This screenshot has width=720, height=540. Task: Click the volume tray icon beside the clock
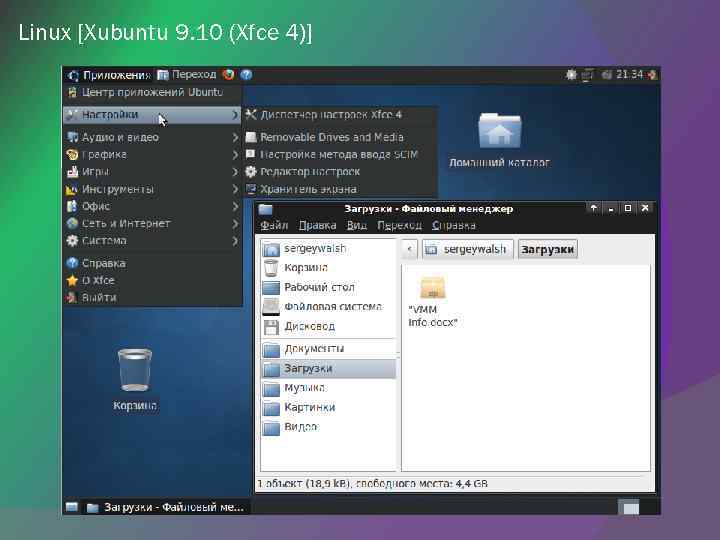(606, 74)
